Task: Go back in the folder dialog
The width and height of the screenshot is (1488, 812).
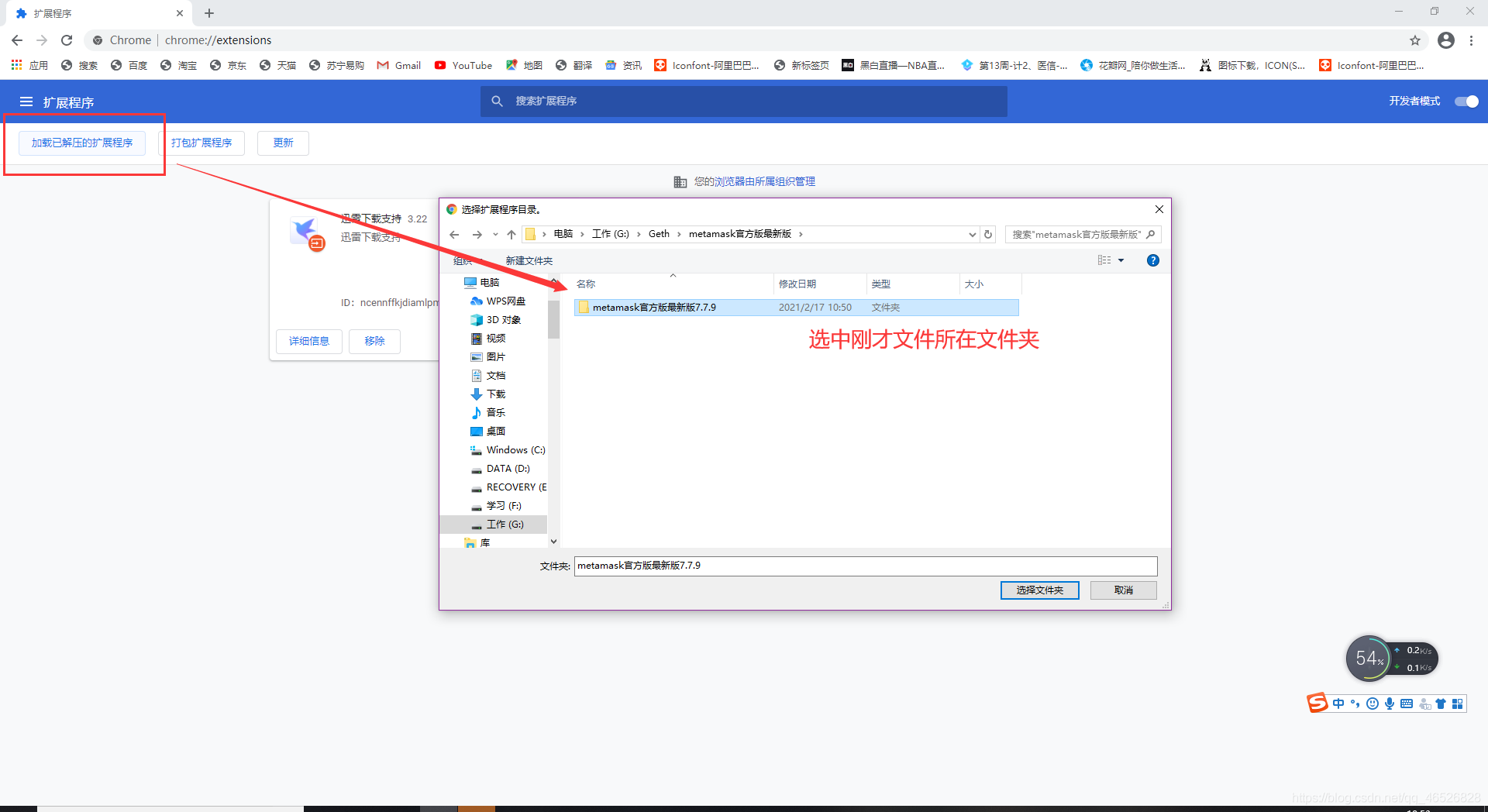Action: coord(455,234)
